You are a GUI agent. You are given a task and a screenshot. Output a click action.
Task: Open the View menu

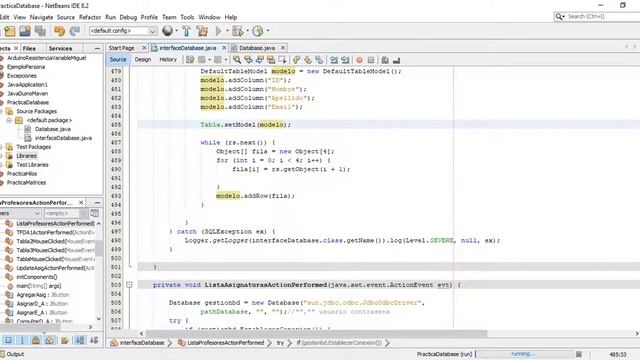(20, 17)
